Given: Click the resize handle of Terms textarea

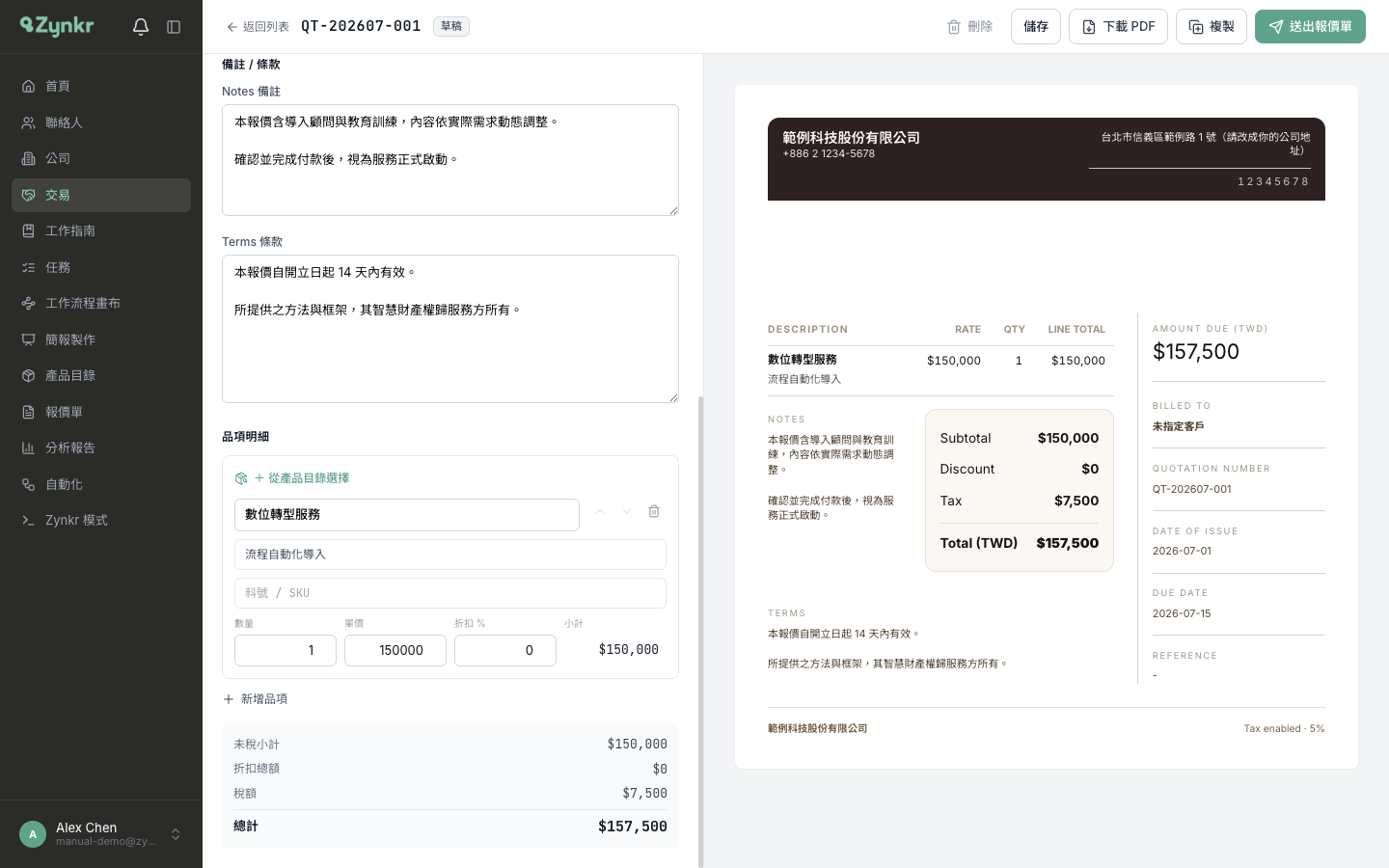Looking at the screenshot, I should [673, 397].
